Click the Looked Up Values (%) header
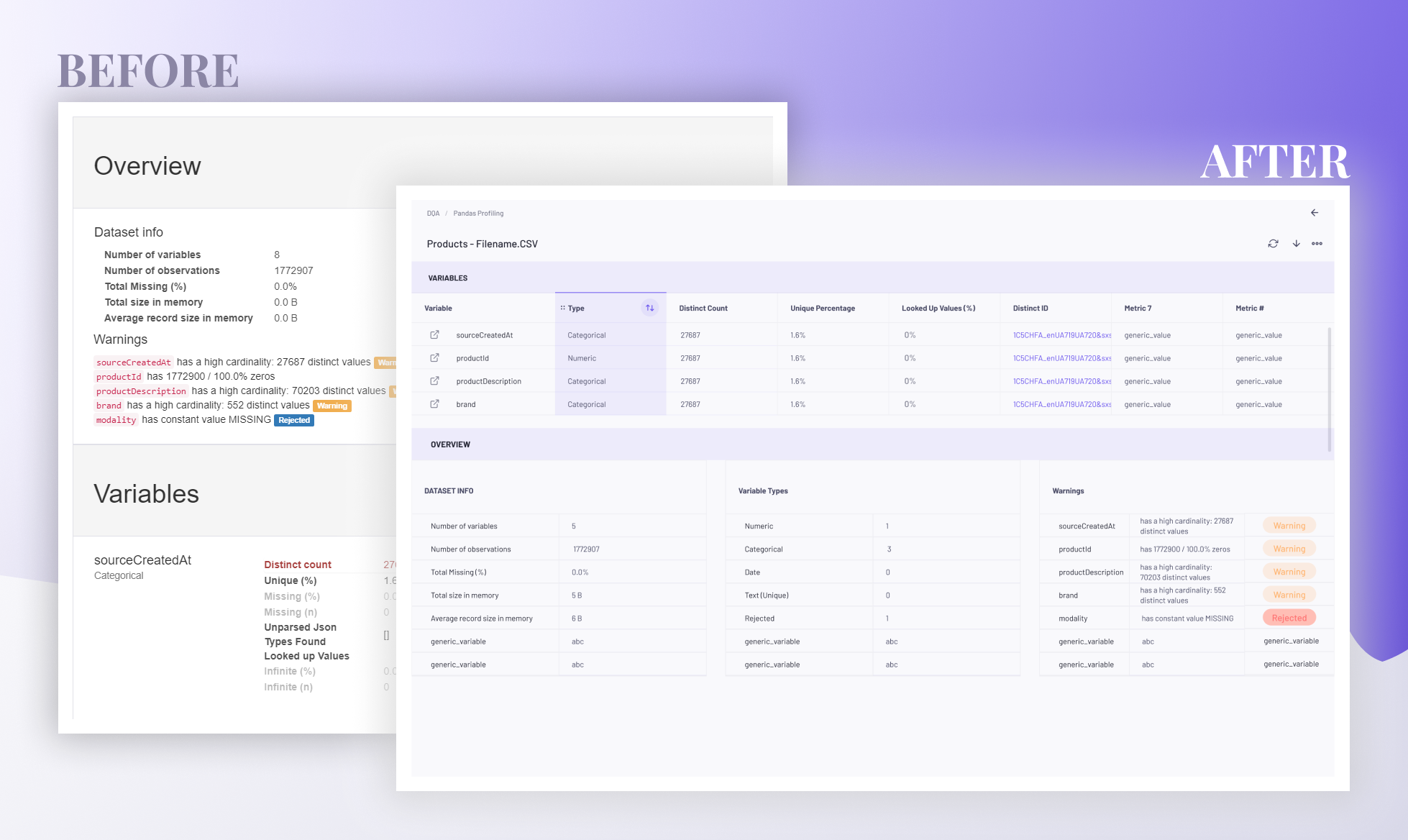The image size is (1408, 840). (938, 309)
